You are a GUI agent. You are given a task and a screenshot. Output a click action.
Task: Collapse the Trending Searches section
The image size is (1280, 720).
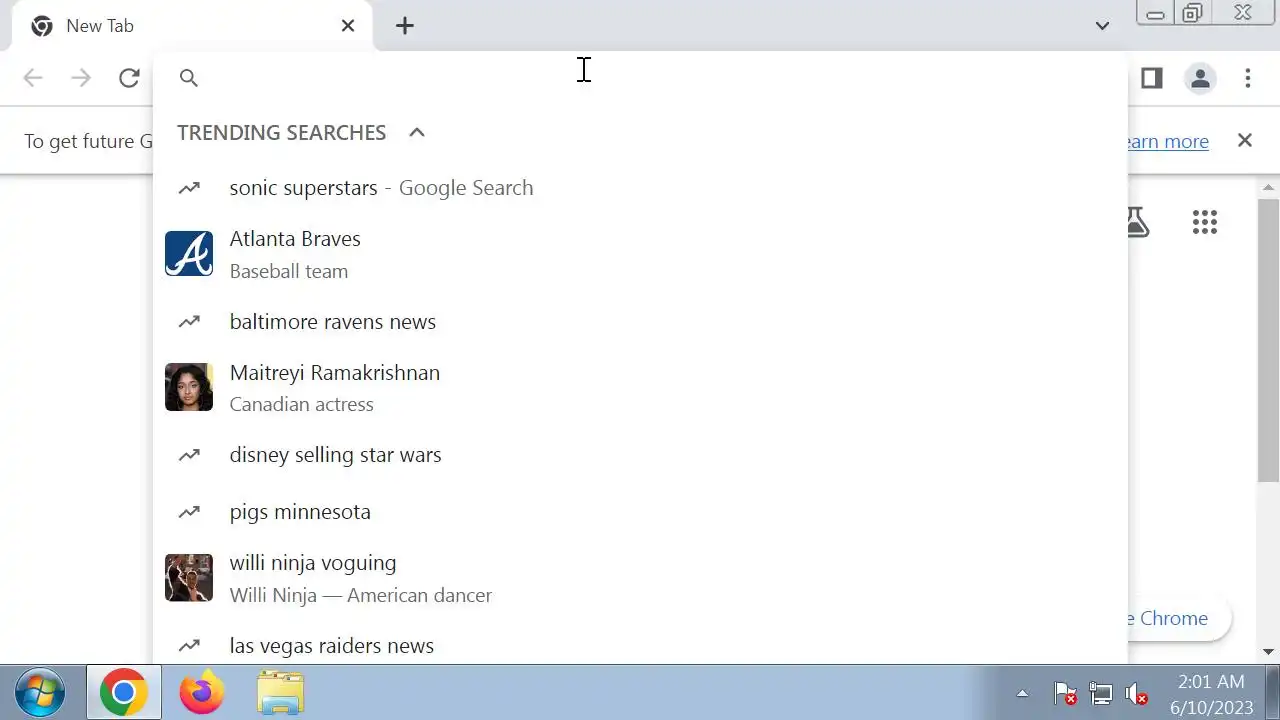coord(417,132)
